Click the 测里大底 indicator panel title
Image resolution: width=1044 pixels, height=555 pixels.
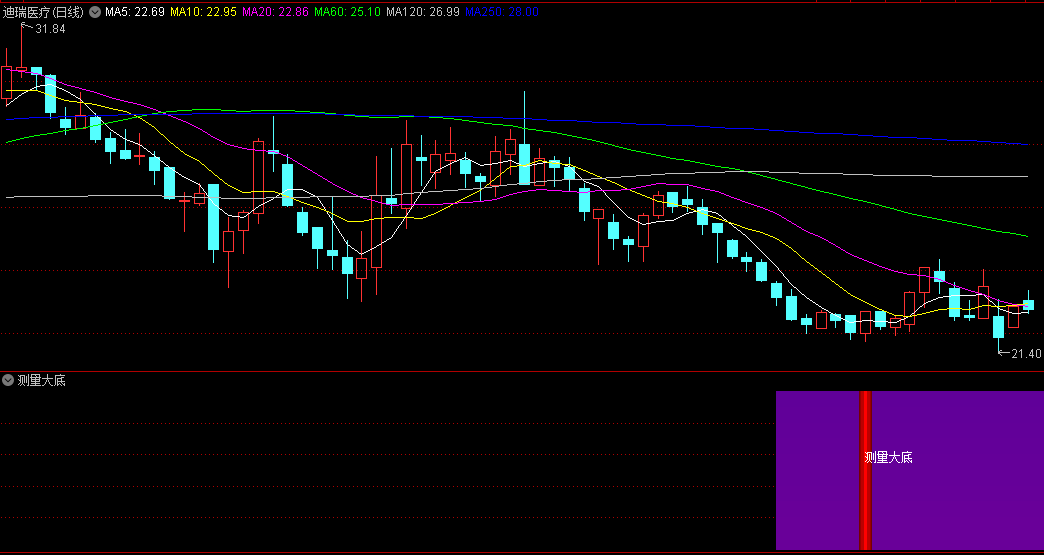tap(41, 381)
